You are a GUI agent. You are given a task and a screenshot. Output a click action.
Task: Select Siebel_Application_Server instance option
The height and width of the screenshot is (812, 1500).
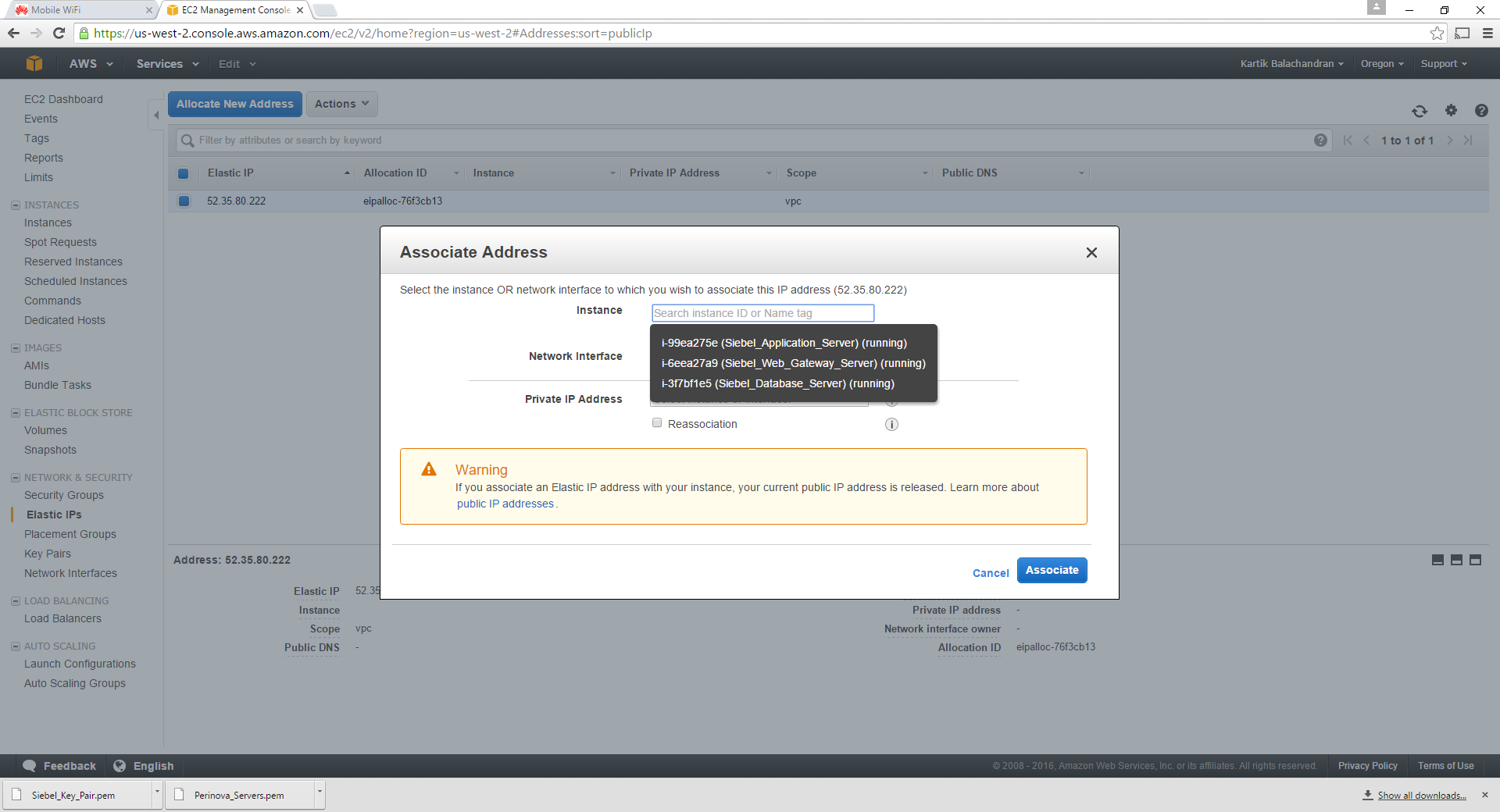click(784, 343)
